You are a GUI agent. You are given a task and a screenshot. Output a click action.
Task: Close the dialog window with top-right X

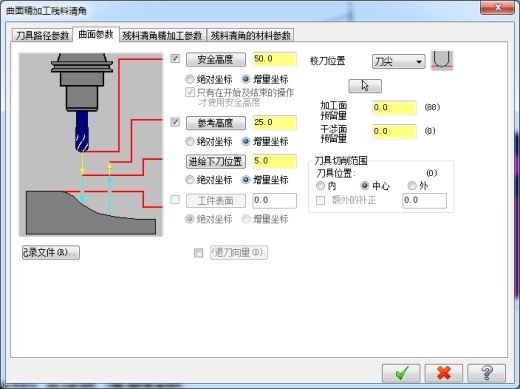[497, 7]
